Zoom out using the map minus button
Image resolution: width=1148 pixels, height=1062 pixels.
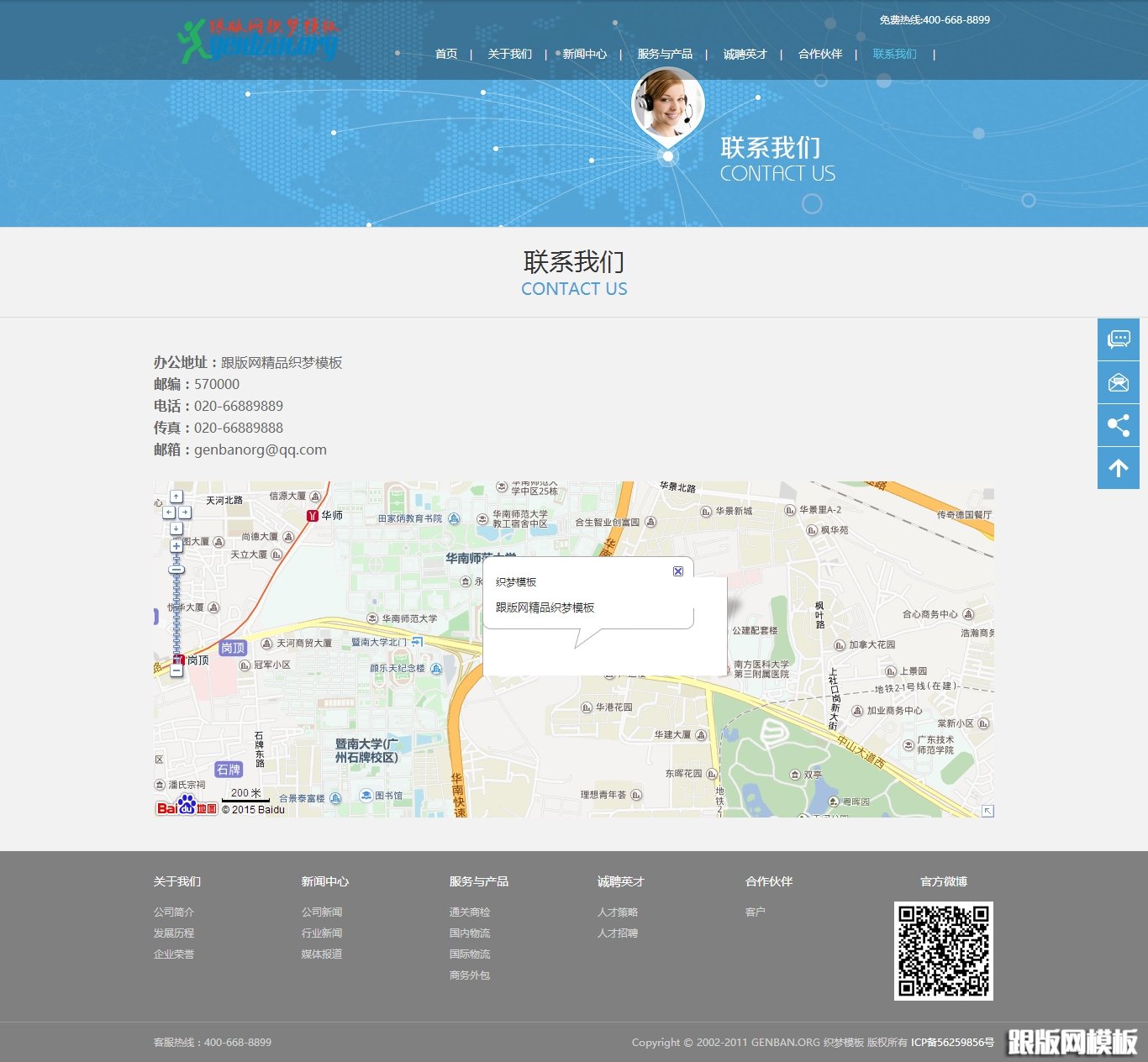pos(176,670)
